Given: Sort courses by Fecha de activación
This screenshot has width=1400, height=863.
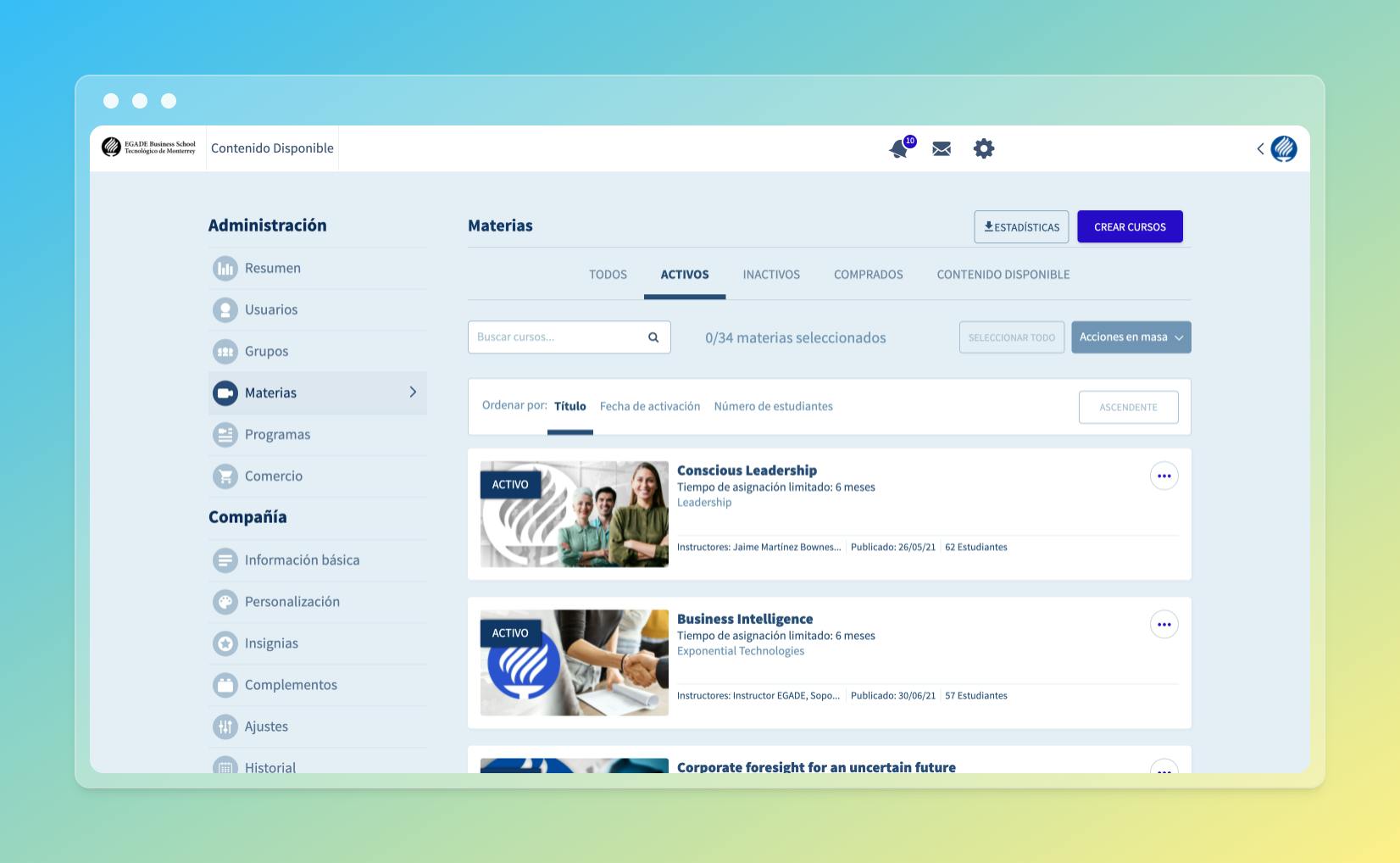Looking at the screenshot, I should point(650,406).
